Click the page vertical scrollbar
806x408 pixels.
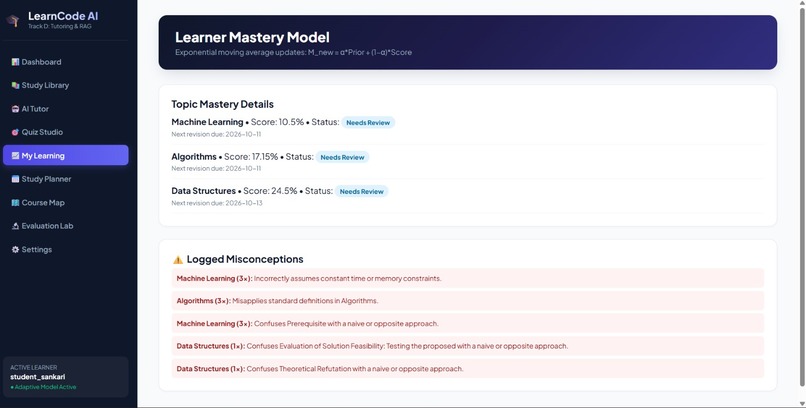click(801, 197)
